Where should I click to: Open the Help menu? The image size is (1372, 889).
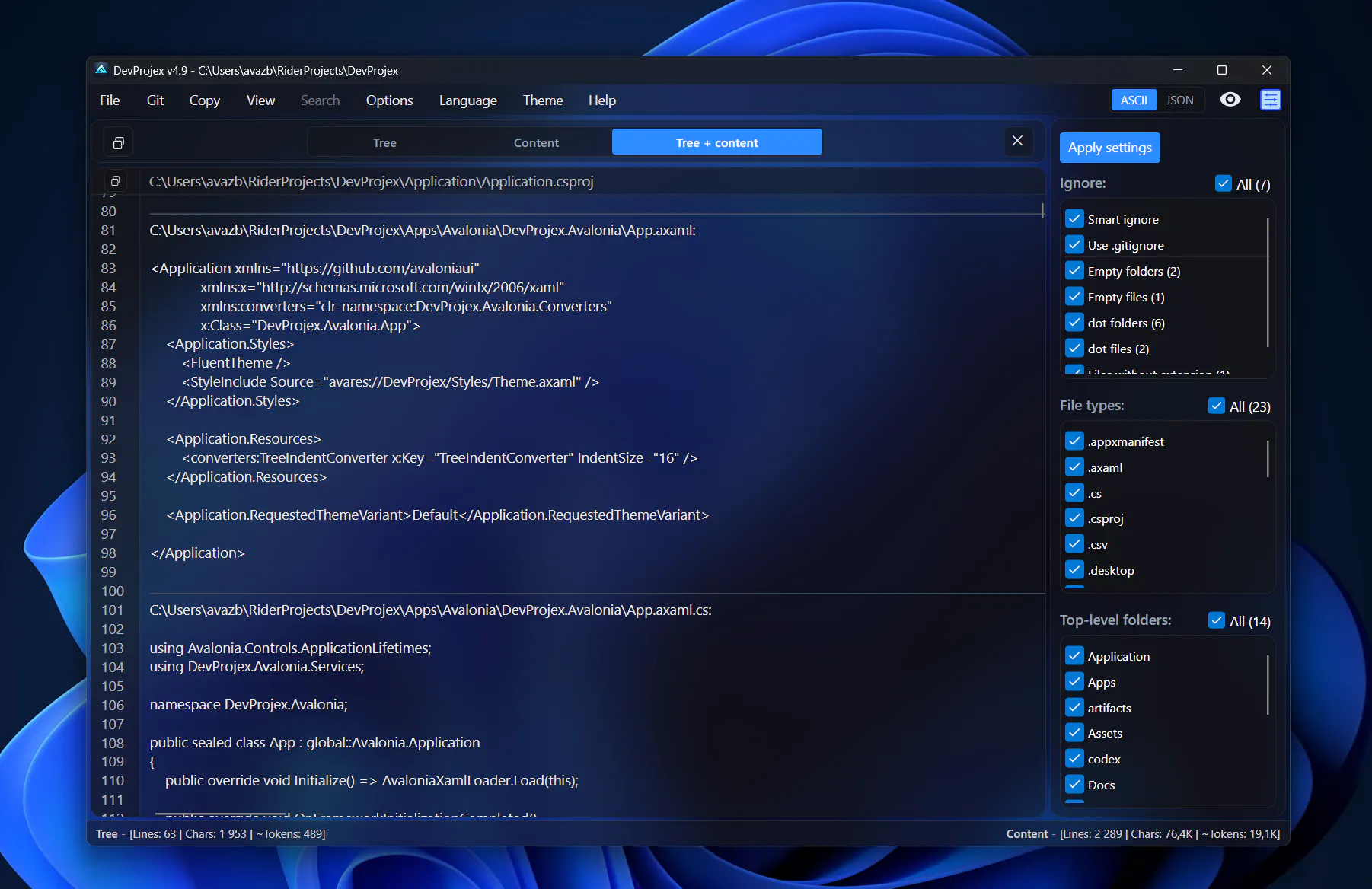coord(602,100)
